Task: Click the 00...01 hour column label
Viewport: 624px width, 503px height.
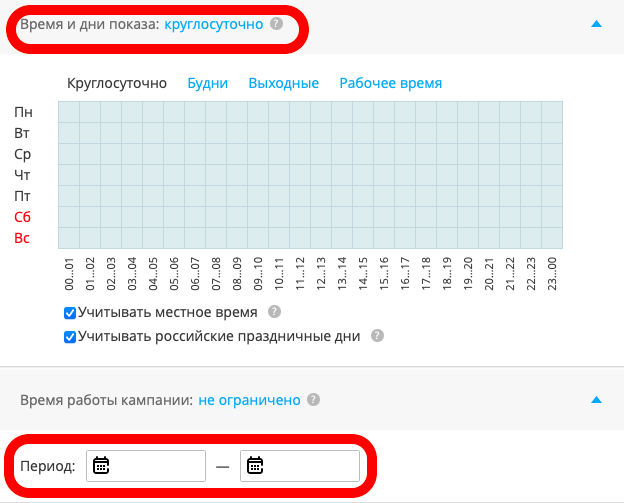Action: click(69, 274)
